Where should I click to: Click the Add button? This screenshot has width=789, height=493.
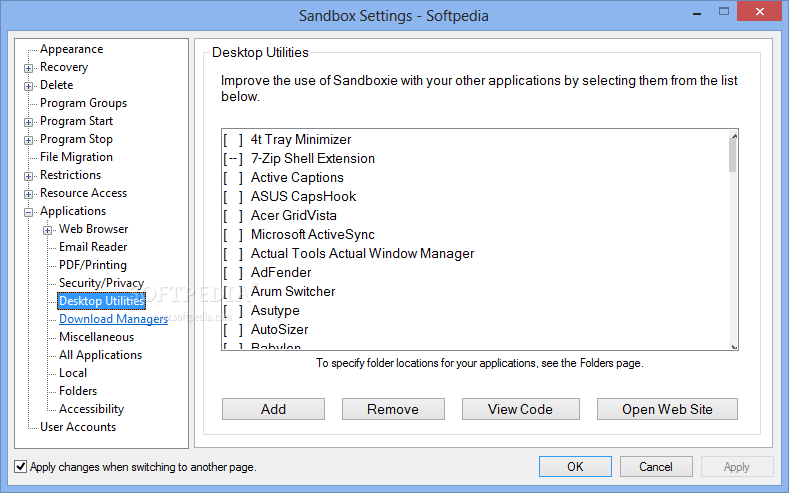point(273,409)
